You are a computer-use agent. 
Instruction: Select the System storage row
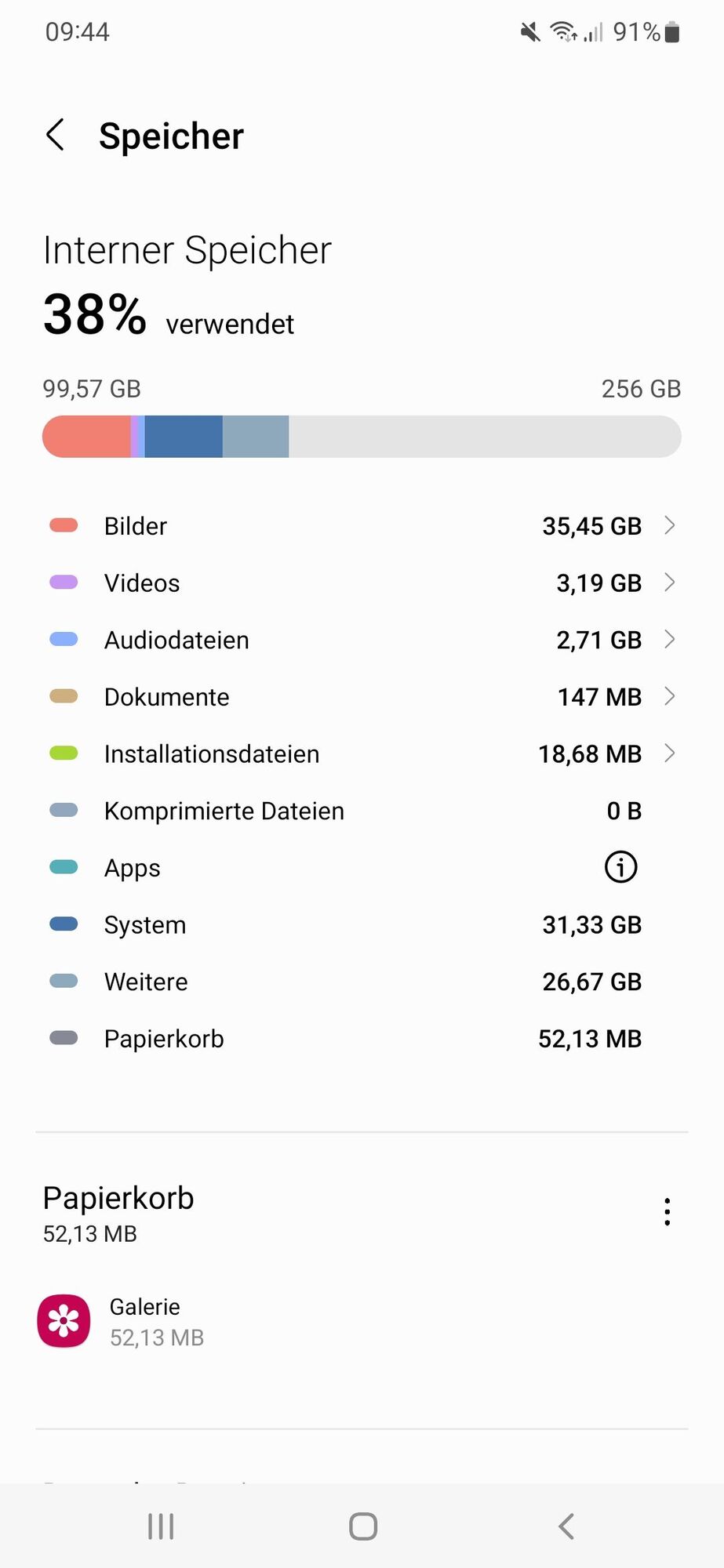pyautogui.click(x=362, y=925)
